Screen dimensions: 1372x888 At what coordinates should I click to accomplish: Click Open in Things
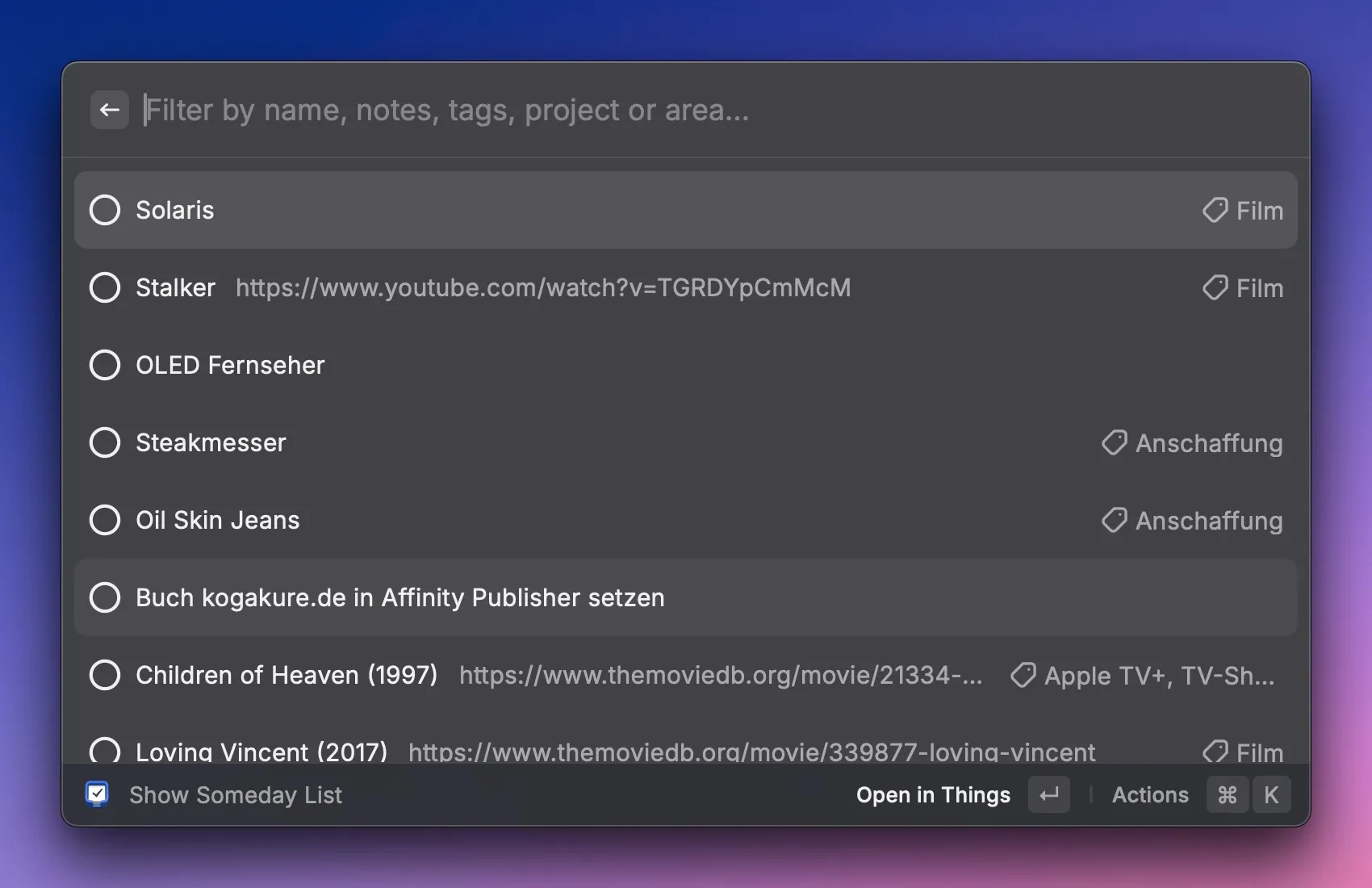[933, 795]
